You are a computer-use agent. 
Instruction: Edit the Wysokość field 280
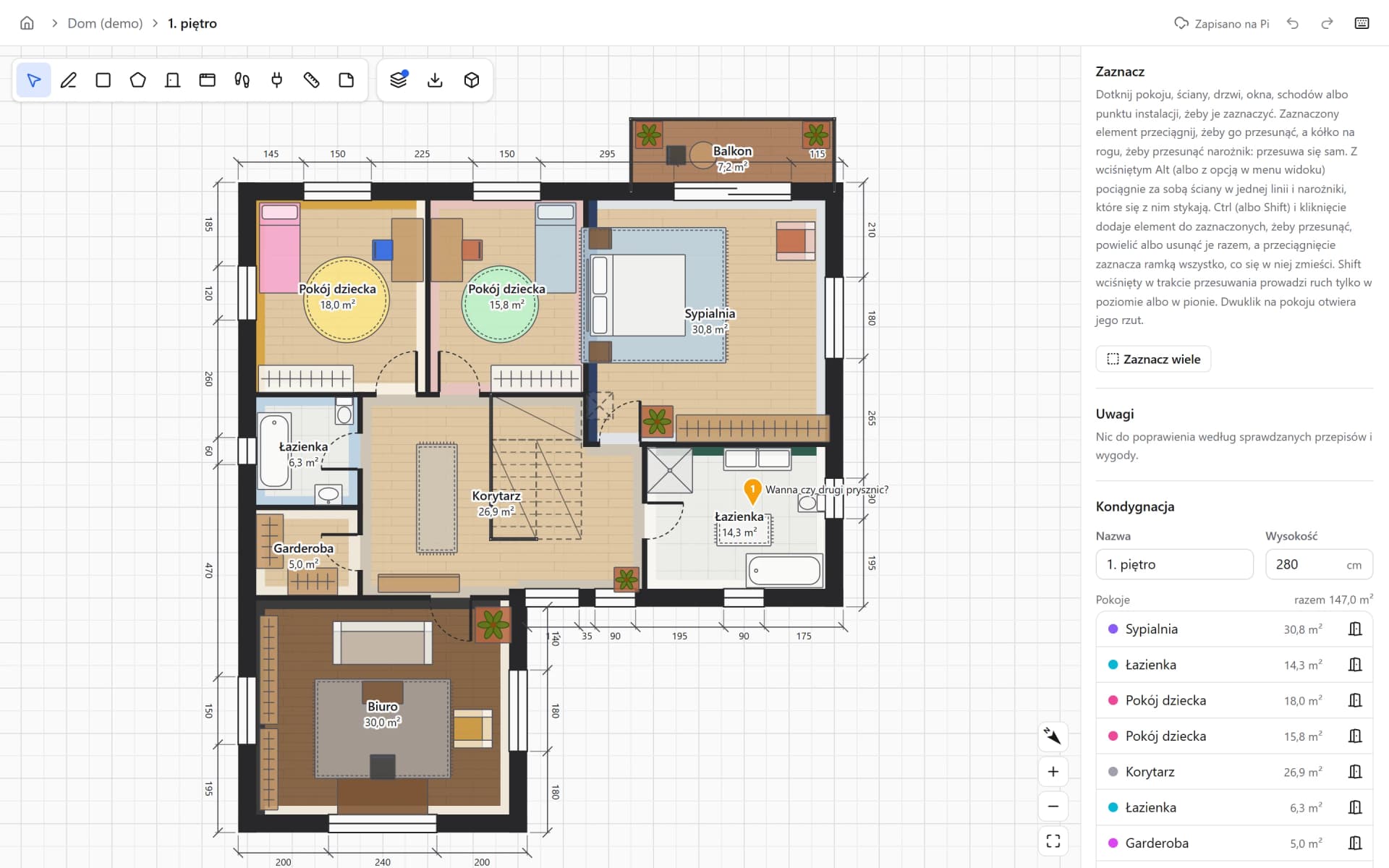click(x=1319, y=564)
